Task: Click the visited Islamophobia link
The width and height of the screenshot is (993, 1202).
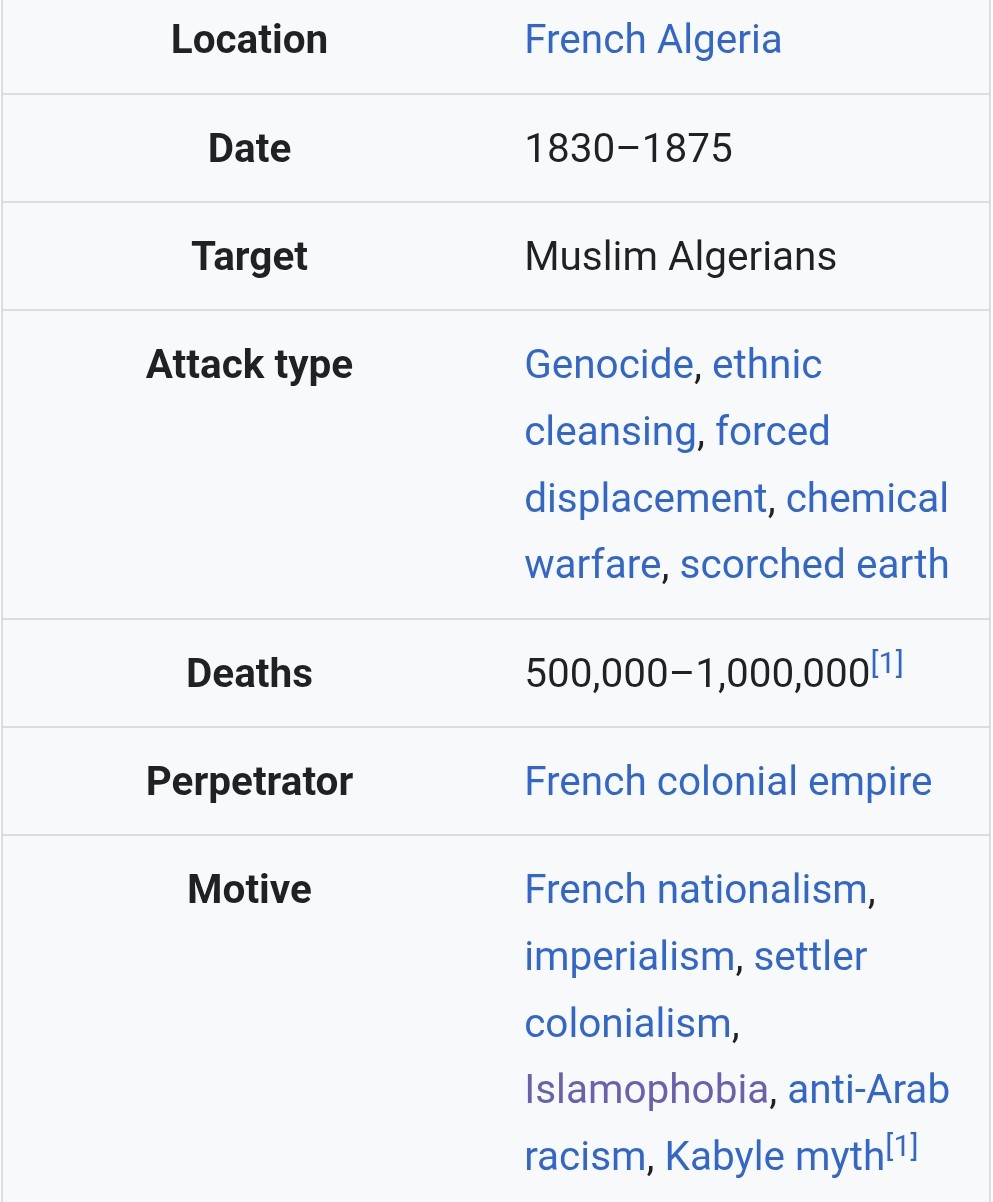Action: click(646, 1089)
